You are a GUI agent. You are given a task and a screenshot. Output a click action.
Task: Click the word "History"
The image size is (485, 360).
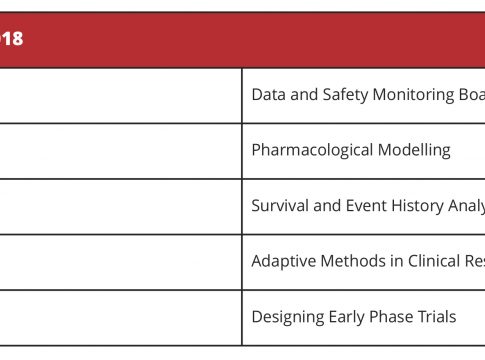coord(418,206)
